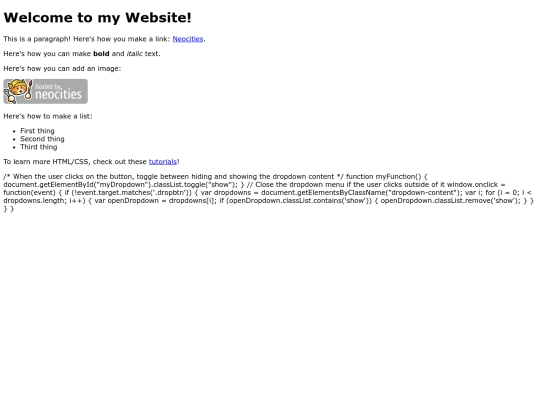Viewport: 540px width, 405px height.
Task: Open the Neocities hyperlink in the first paragraph
Action: pos(188,39)
